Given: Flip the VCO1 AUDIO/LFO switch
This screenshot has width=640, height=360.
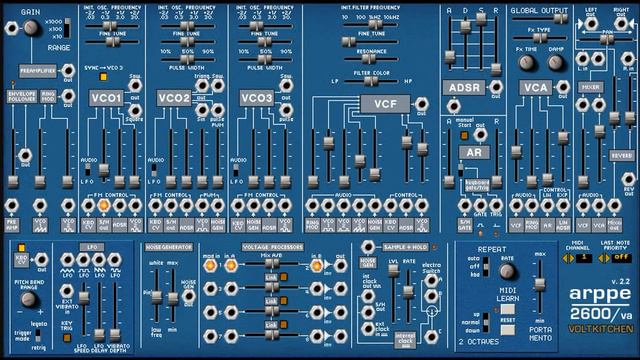Looking at the screenshot, I should pos(87,169).
